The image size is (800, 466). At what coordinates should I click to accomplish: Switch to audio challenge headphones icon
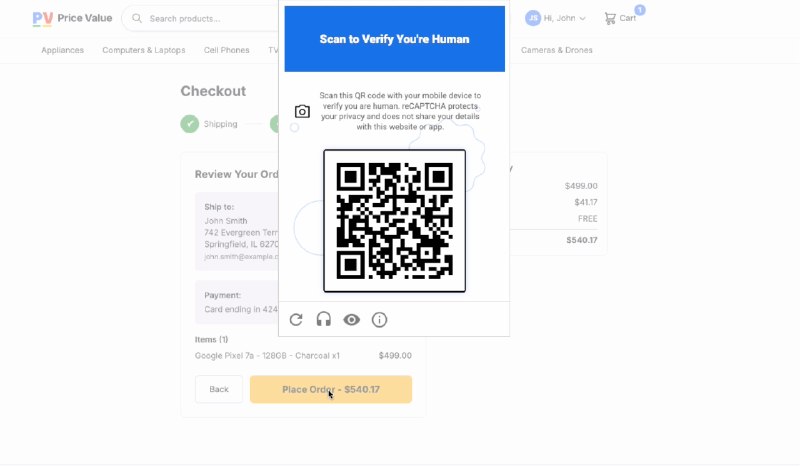point(323,320)
